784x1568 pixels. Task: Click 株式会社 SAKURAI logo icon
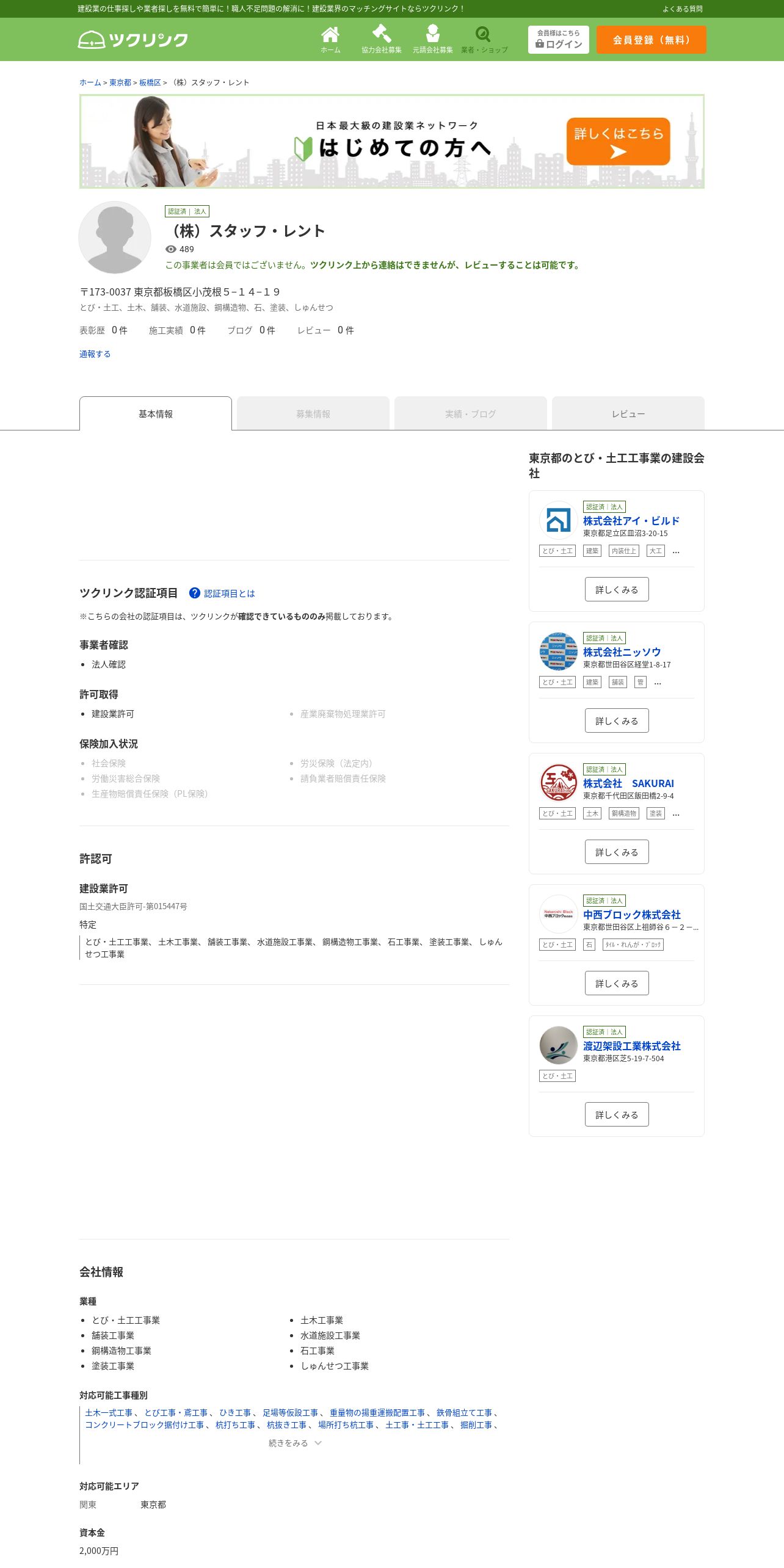point(558,783)
